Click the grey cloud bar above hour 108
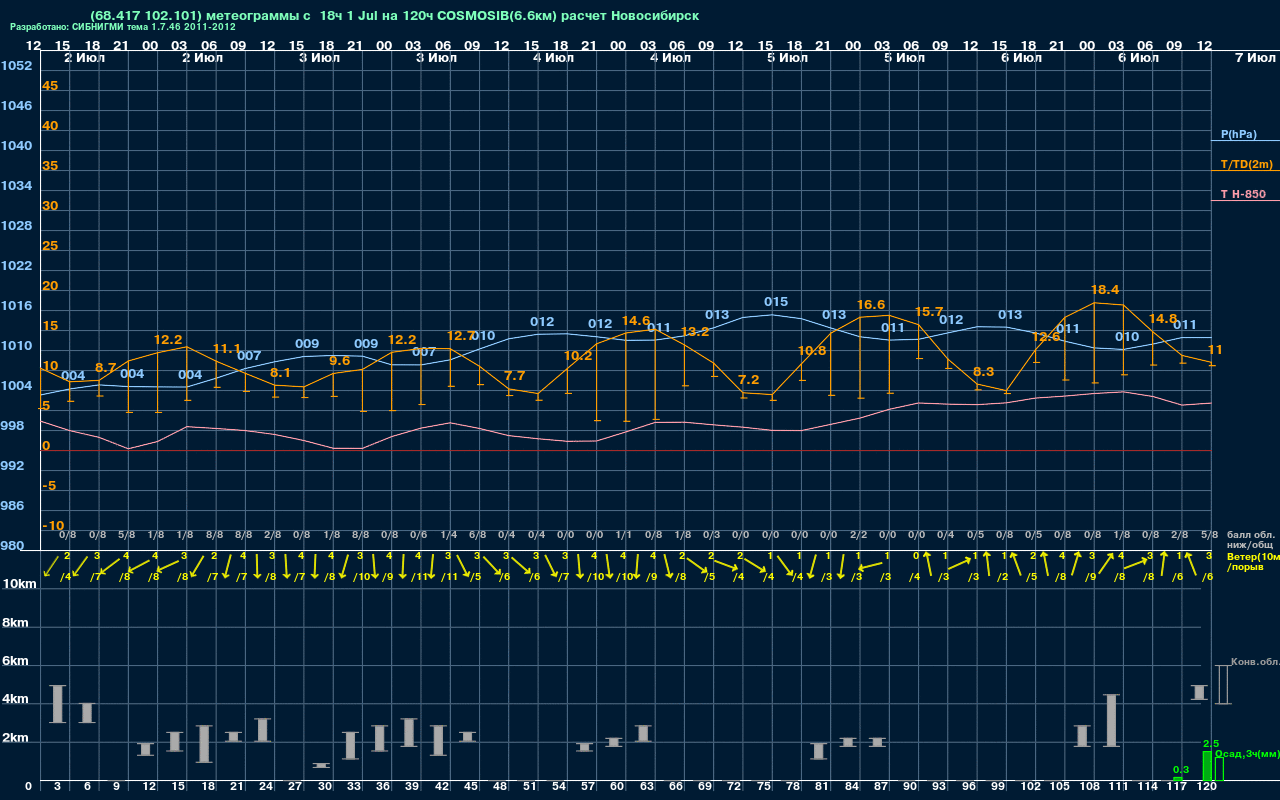Screen dimensions: 1280x800 (x=1082, y=736)
